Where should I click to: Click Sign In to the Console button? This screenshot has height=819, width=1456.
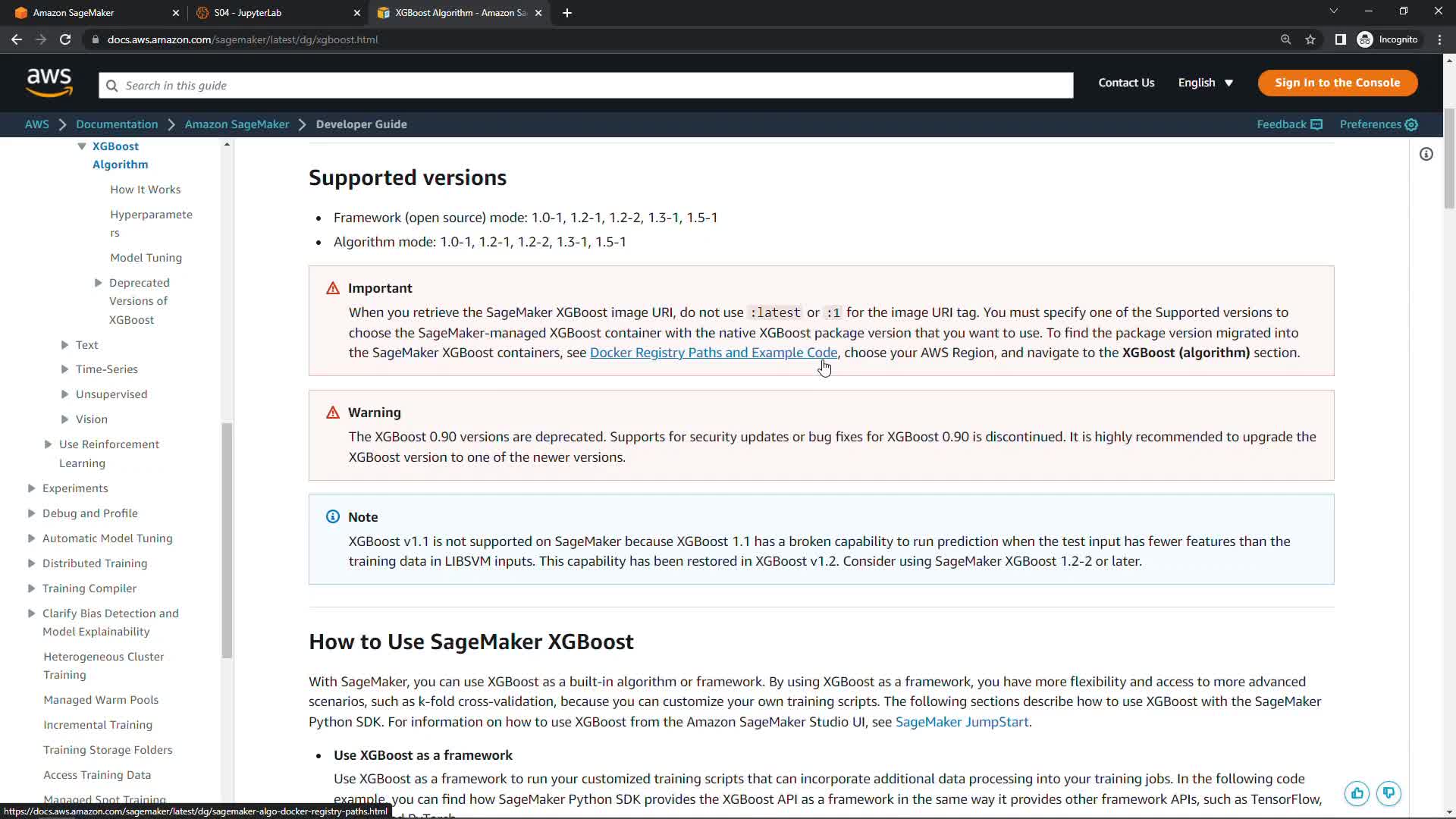1337,83
